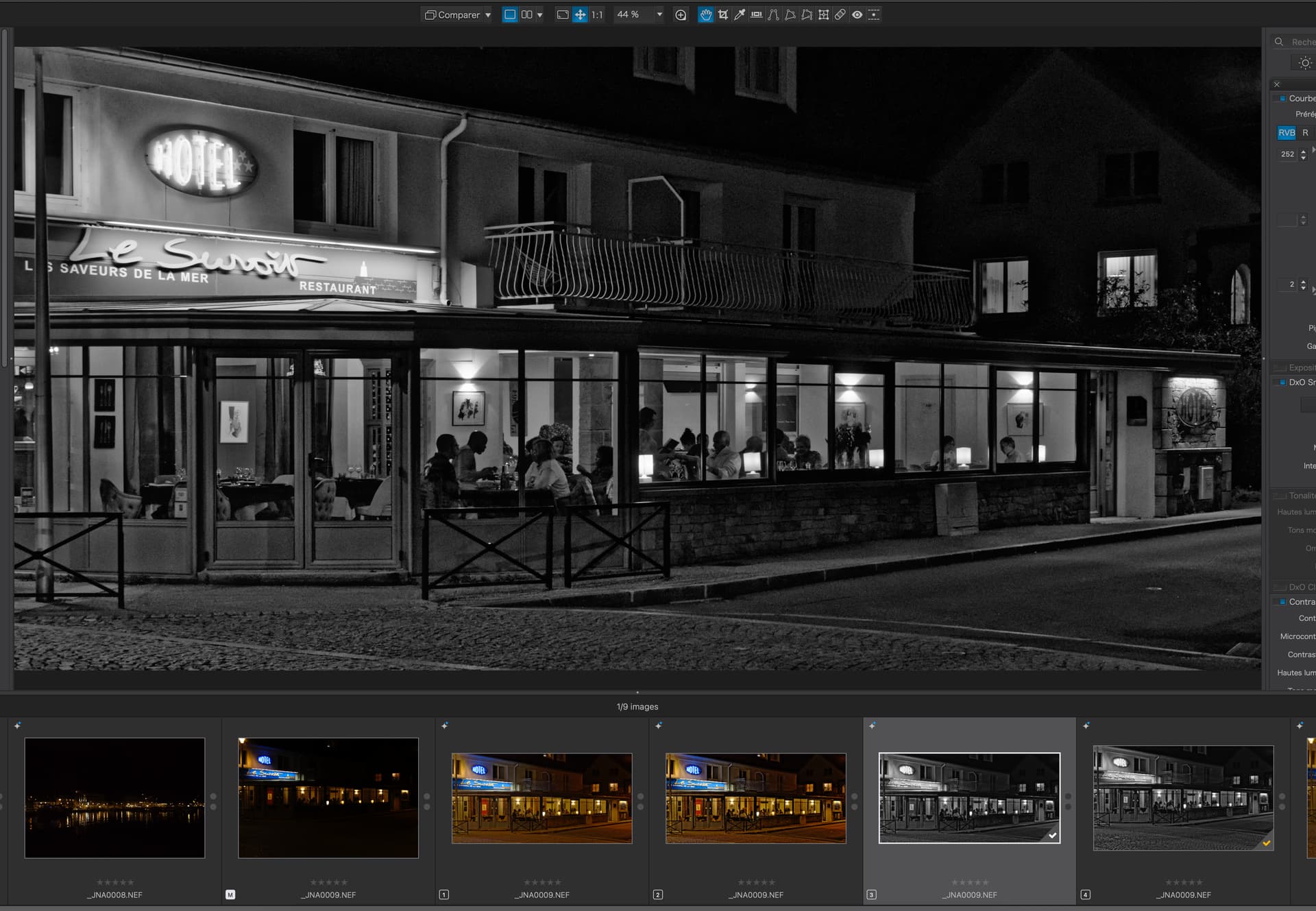Select the ReShape grid tool
The width and height of the screenshot is (1316, 911).
[823, 14]
